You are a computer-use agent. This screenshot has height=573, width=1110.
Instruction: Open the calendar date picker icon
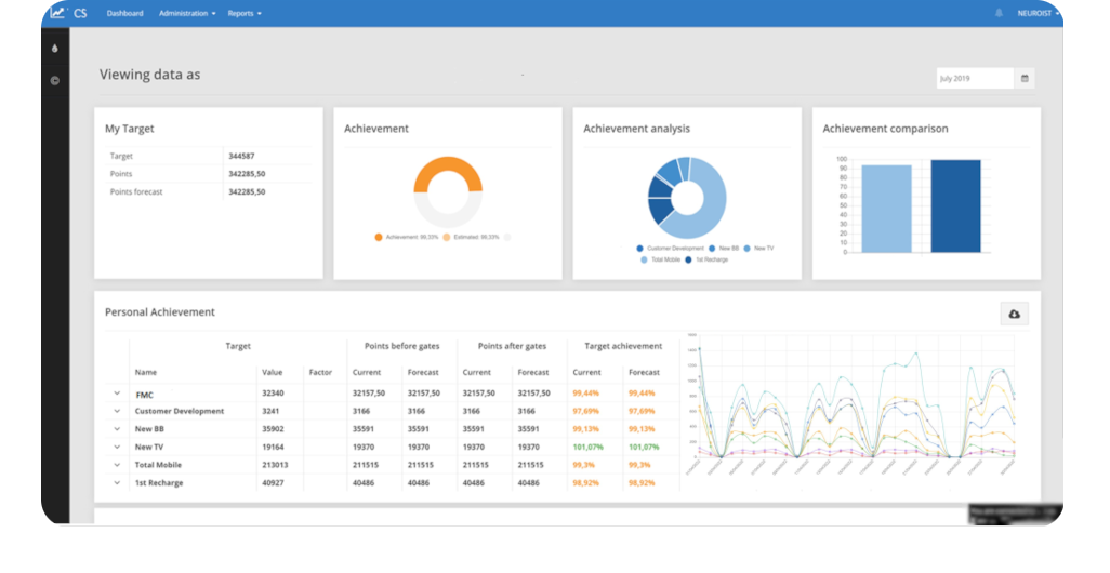(x=1024, y=78)
